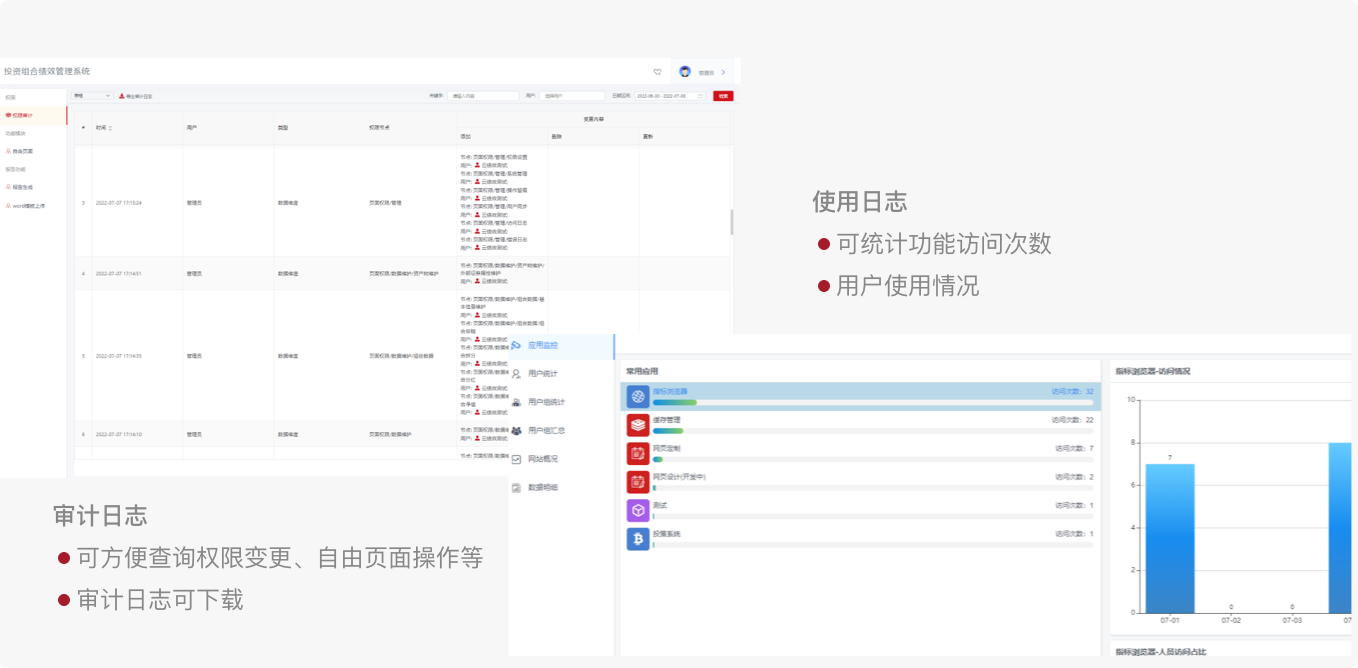Click the user avatar icon
The image size is (1358, 668).
[685, 72]
